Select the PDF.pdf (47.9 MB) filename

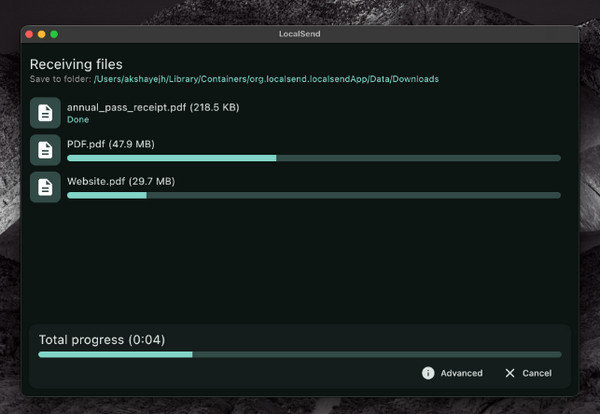click(111, 144)
